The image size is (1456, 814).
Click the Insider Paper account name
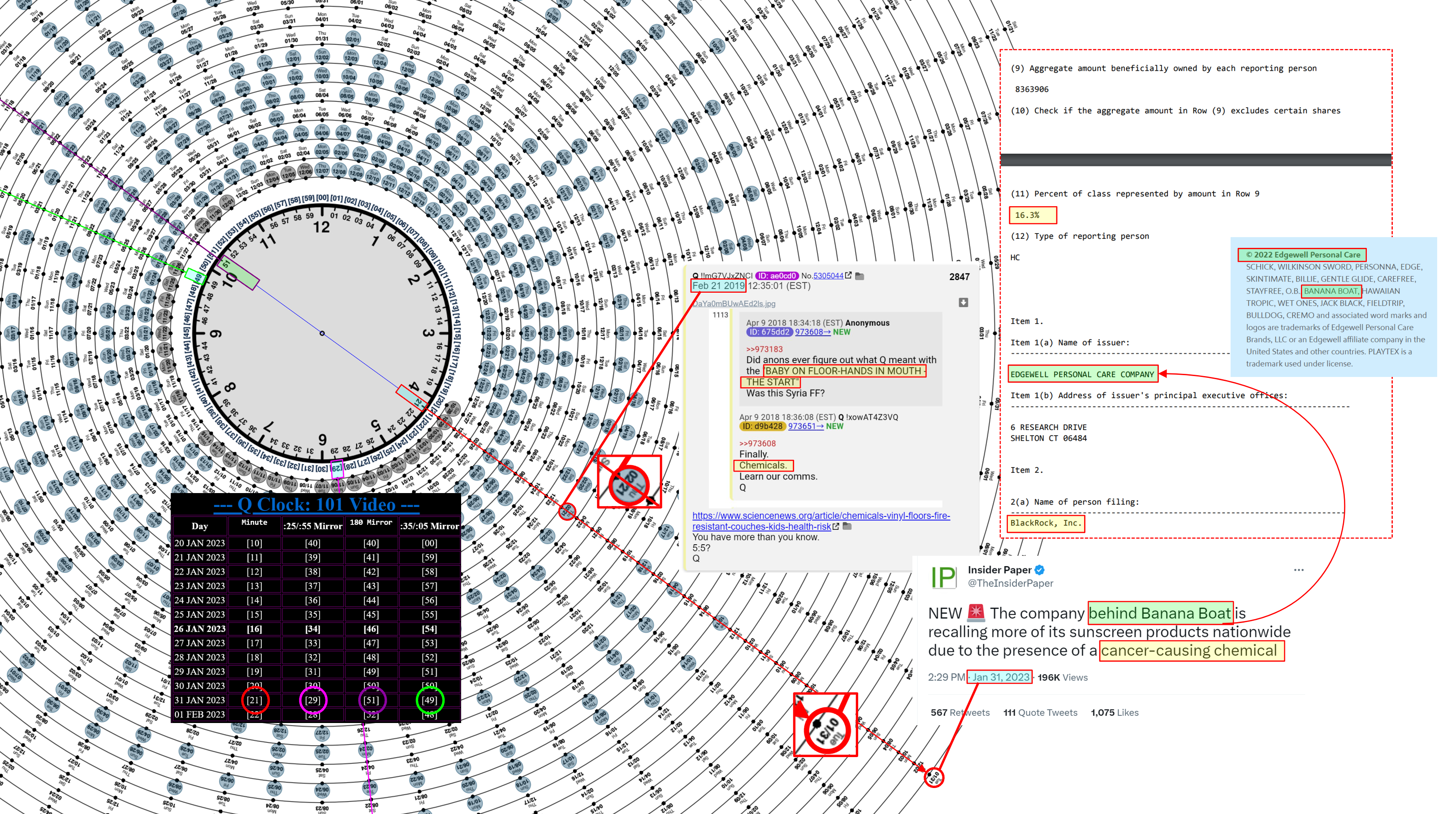[x=999, y=570]
